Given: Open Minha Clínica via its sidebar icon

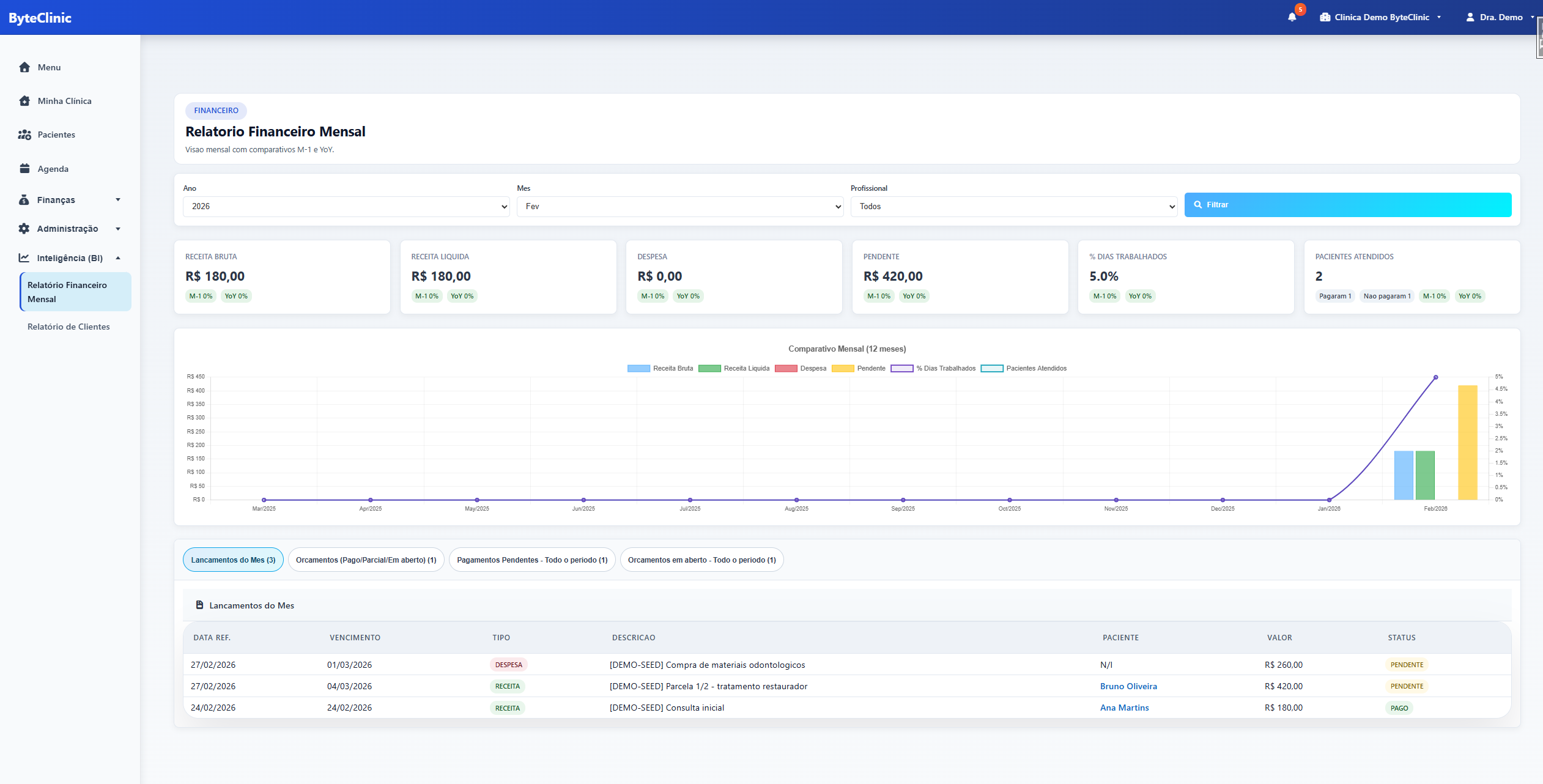Looking at the screenshot, I should click(24, 101).
